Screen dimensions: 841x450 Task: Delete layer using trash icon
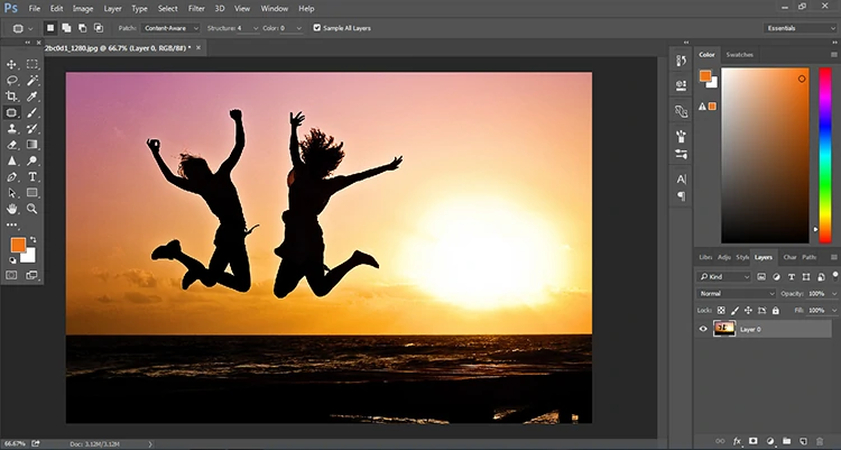tap(820, 440)
